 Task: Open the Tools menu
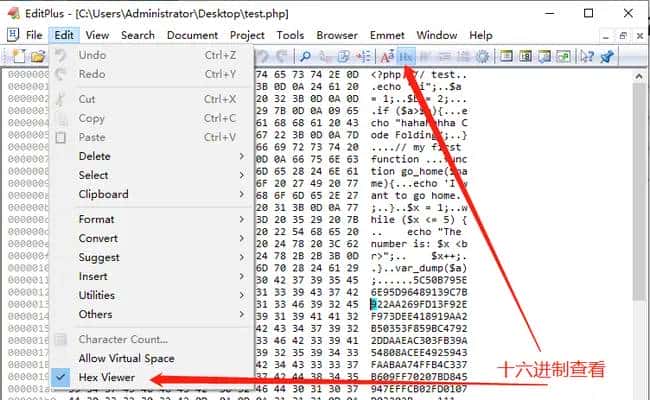(290, 35)
